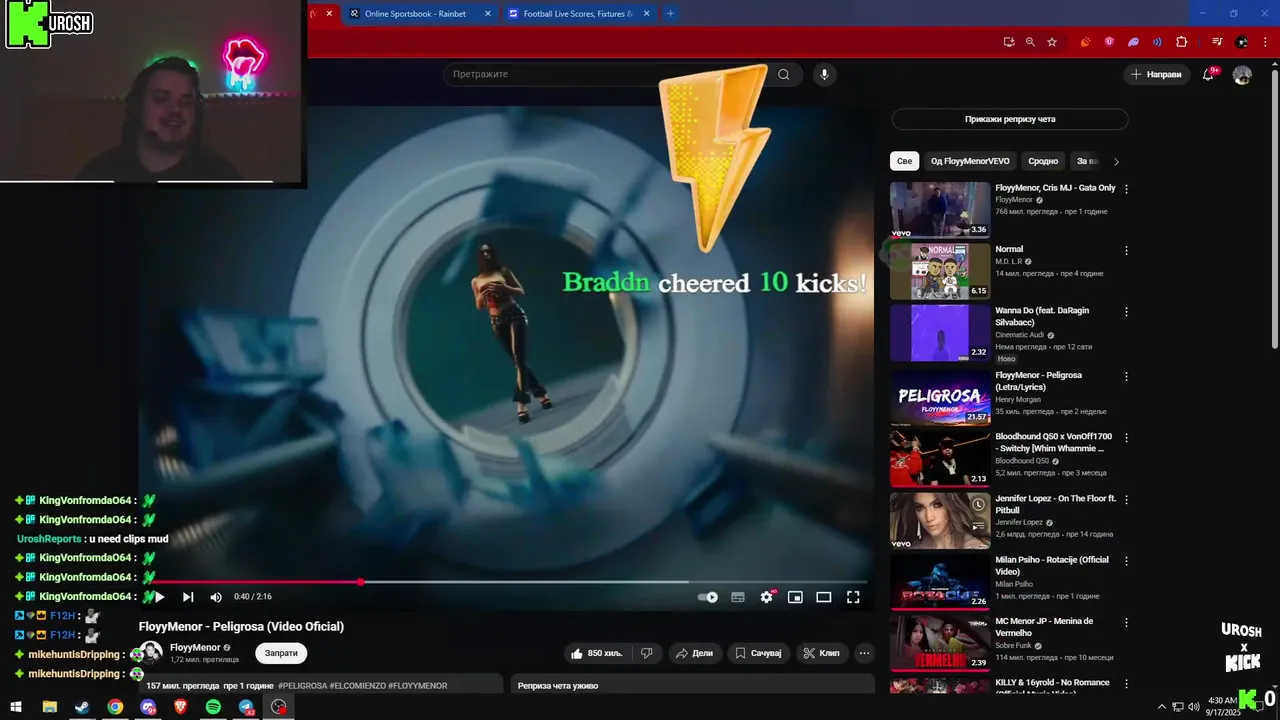Open the YouTube account avatar menu
1280x720 pixels.
1242,75
